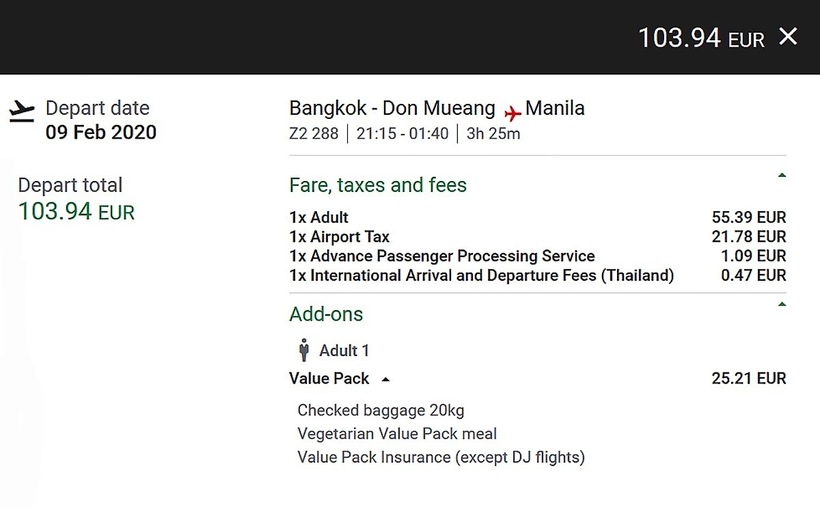This screenshot has width=820, height=507.
Task: Click the Add-ons heading
Action: tap(326, 314)
